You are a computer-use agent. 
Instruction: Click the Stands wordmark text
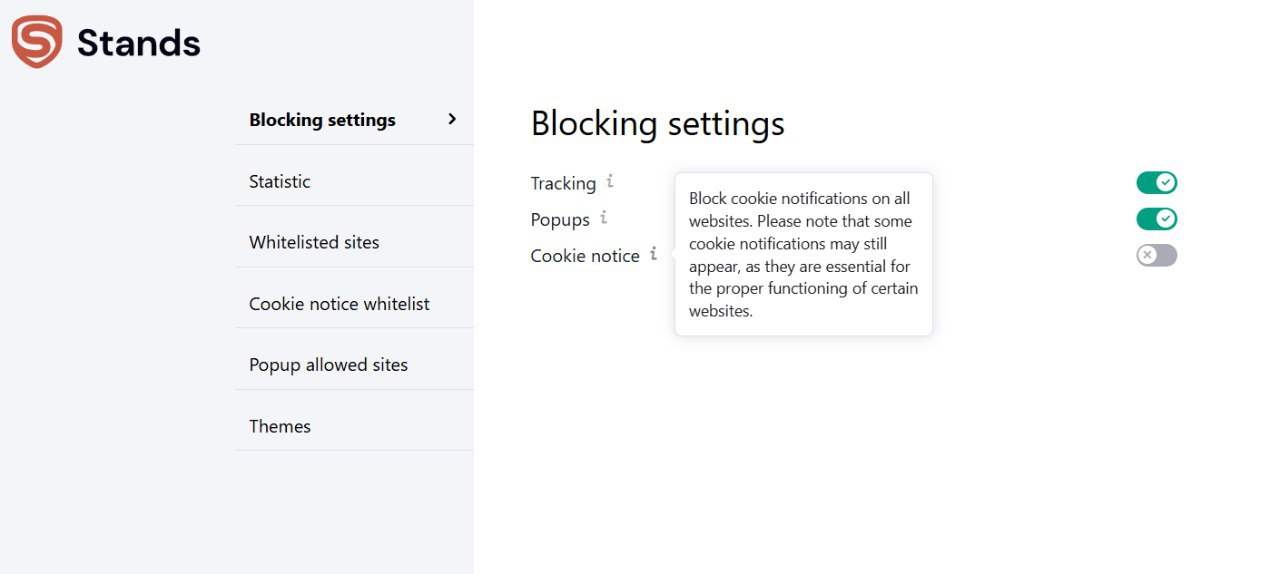click(138, 43)
